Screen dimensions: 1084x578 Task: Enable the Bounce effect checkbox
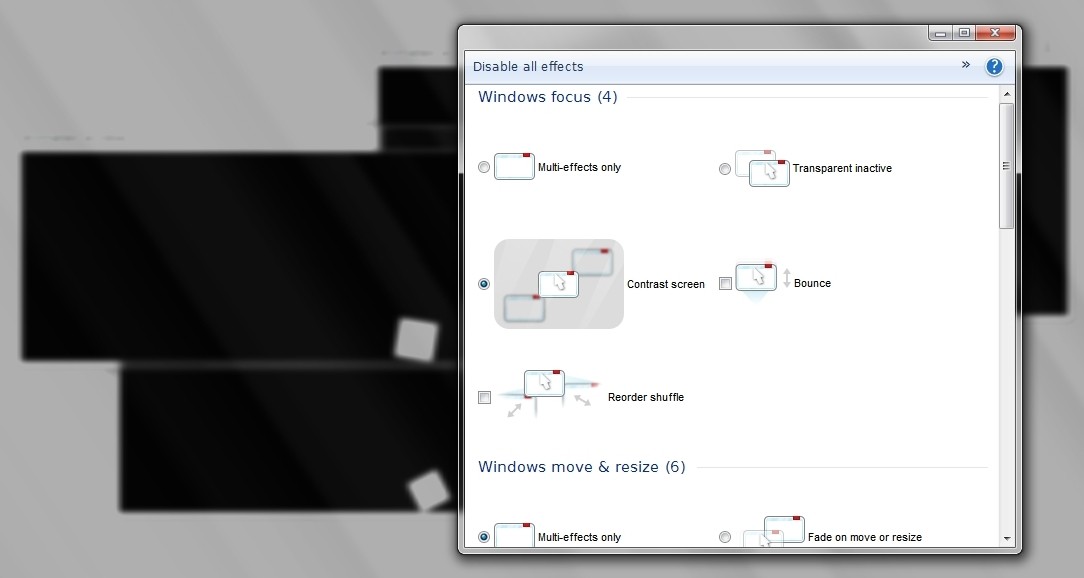[725, 284]
